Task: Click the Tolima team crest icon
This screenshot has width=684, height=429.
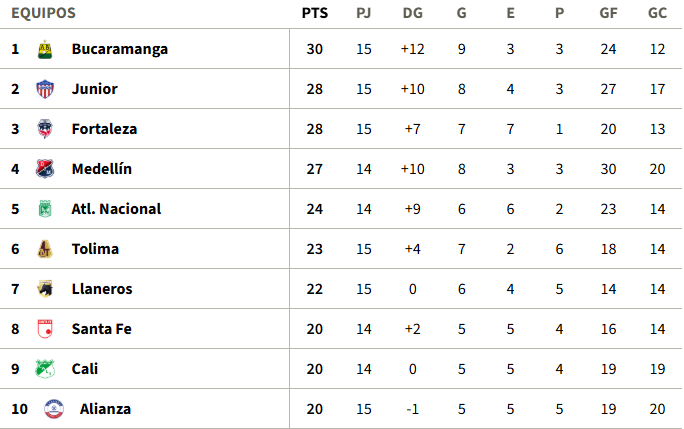Action: click(x=44, y=249)
